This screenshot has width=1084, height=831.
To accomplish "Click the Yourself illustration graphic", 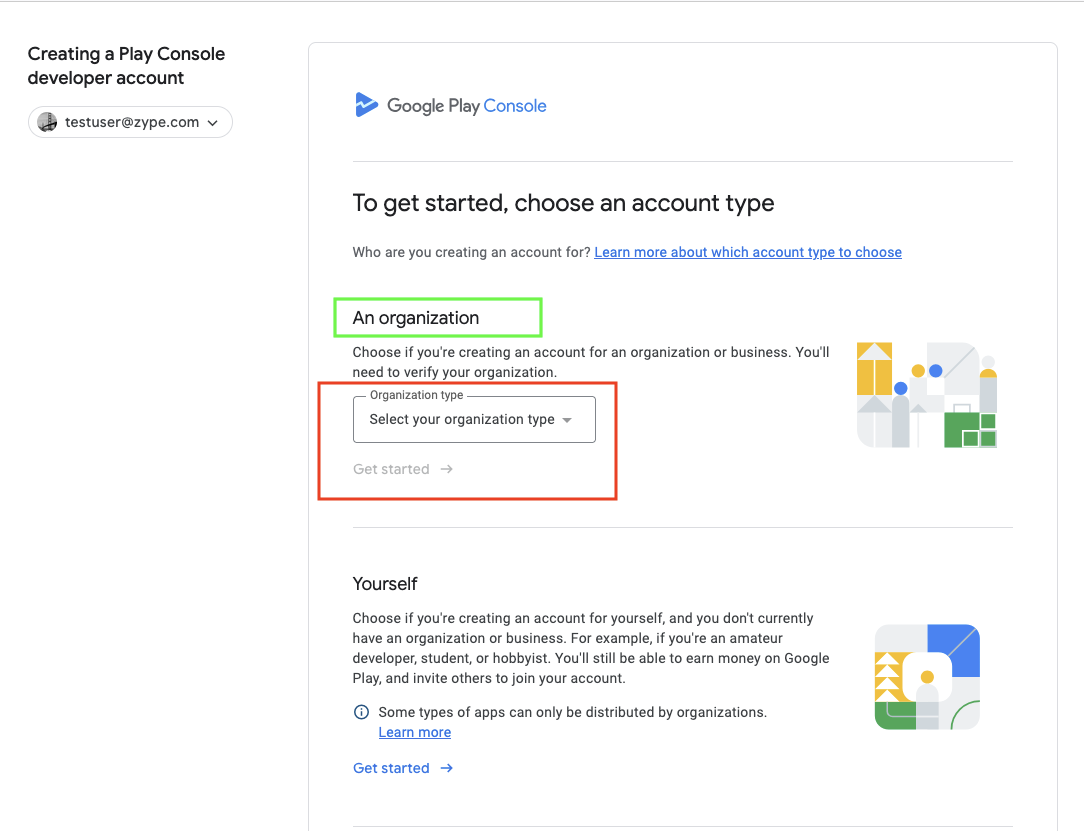I will pos(927,677).
